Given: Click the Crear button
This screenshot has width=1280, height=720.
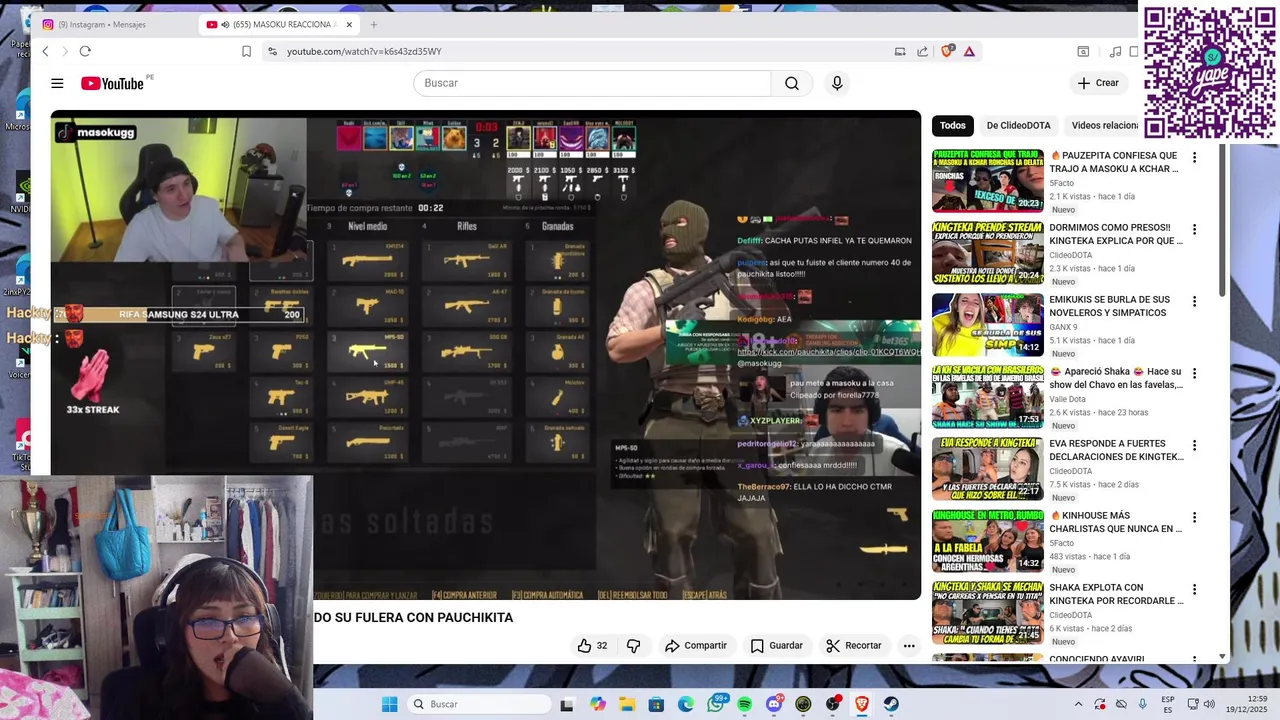Looking at the screenshot, I should coord(1098,83).
